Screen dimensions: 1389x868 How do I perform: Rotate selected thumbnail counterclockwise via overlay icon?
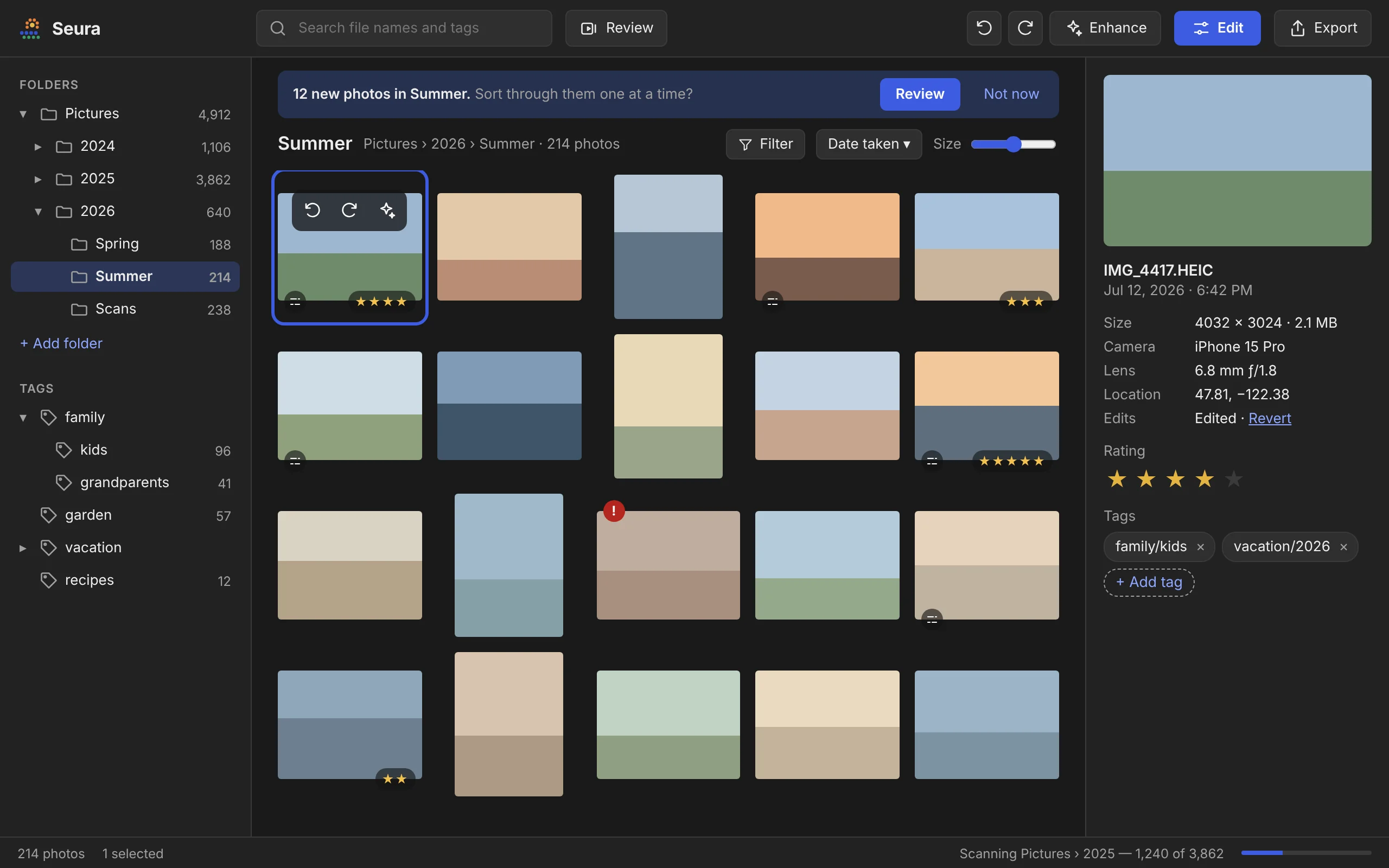point(312,210)
